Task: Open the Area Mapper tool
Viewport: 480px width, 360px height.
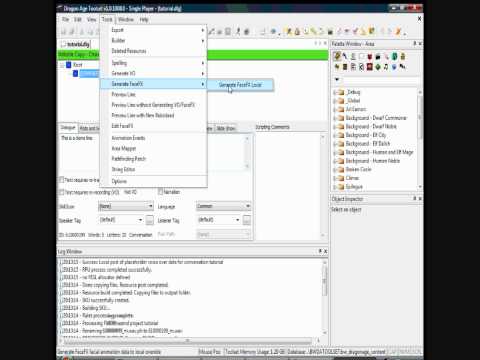Action: (x=154, y=148)
